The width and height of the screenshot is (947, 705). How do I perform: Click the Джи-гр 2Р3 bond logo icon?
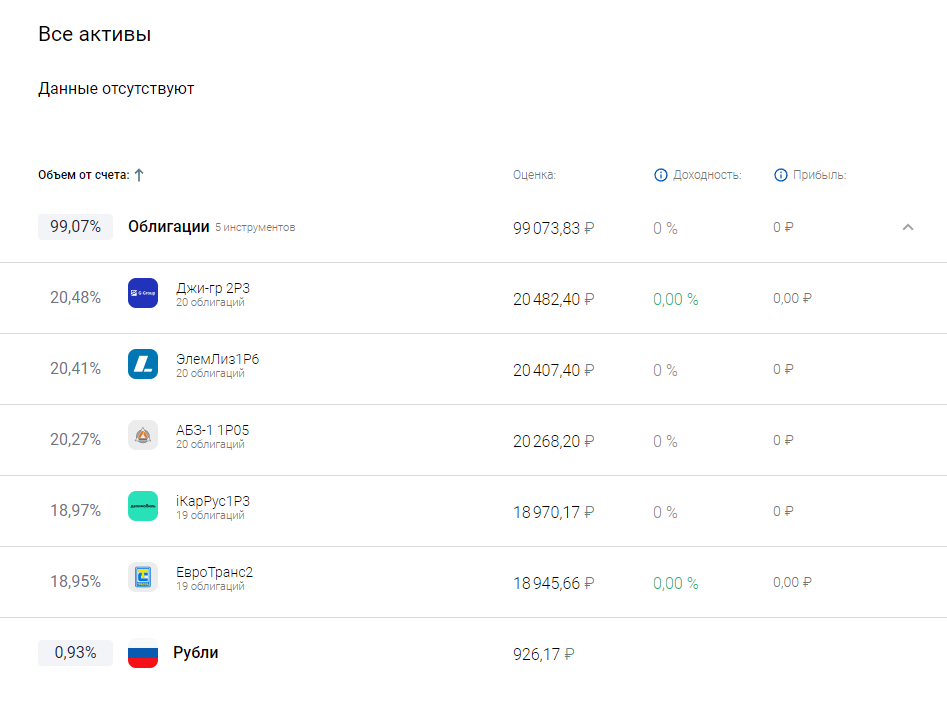click(x=143, y=293)
